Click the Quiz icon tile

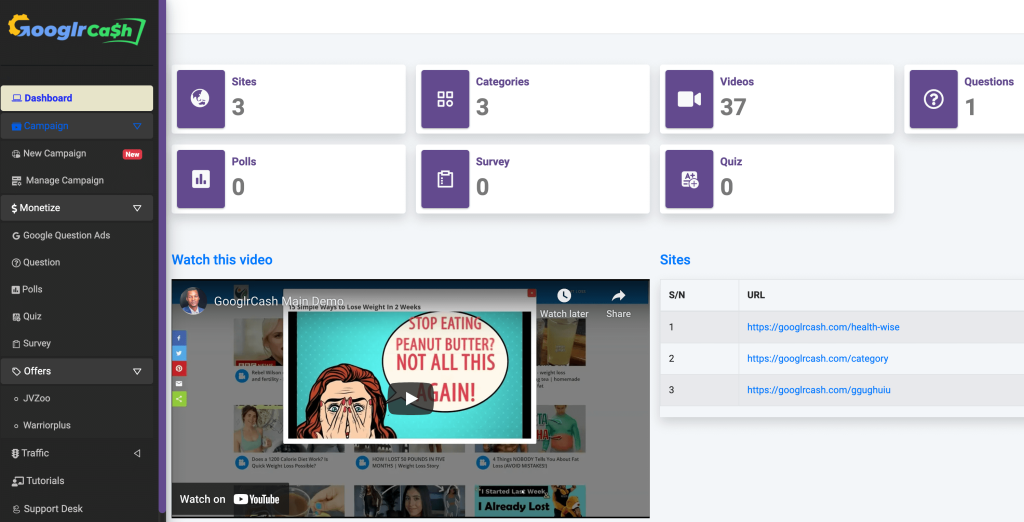point(689,179)
